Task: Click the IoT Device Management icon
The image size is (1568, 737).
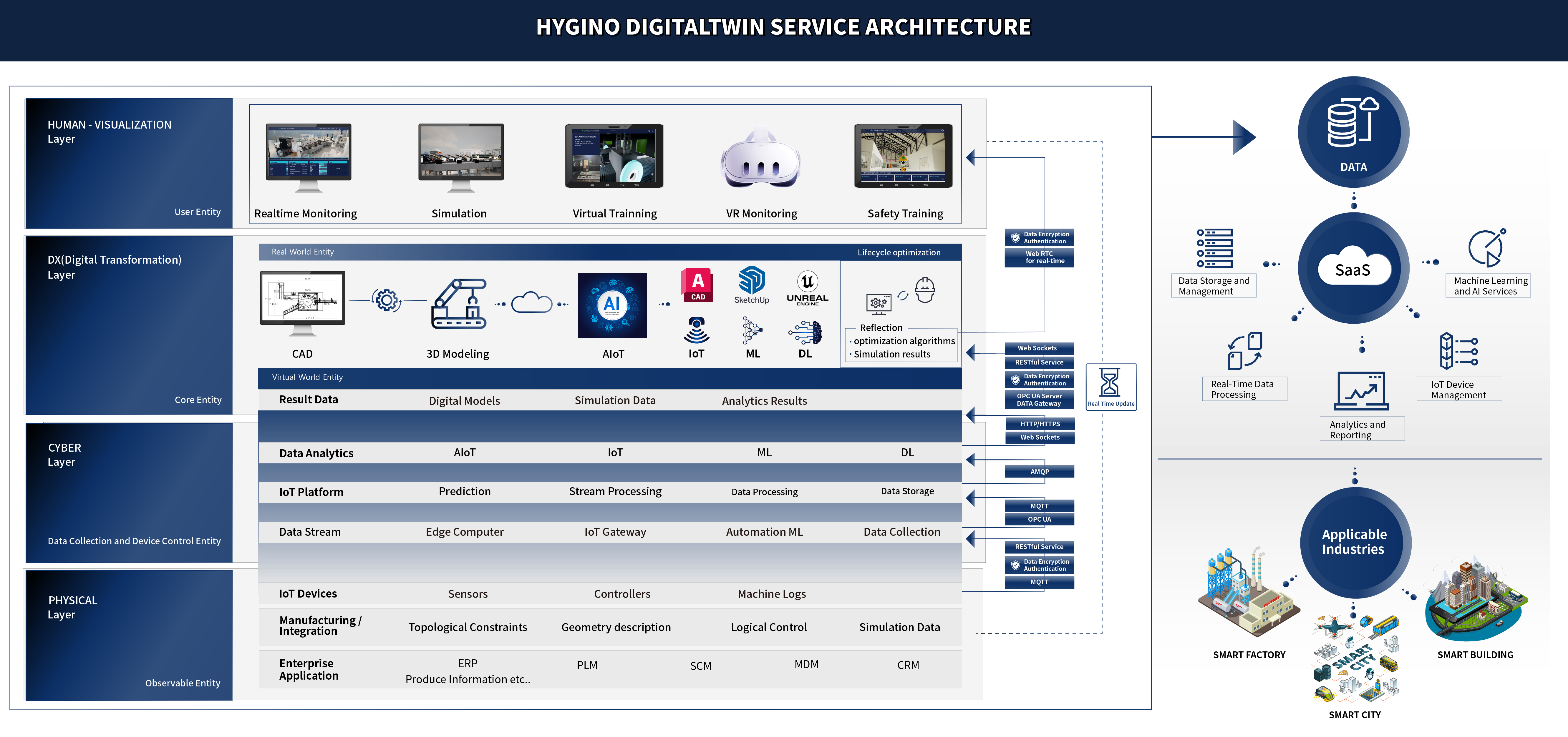Action: [1458, 351]
